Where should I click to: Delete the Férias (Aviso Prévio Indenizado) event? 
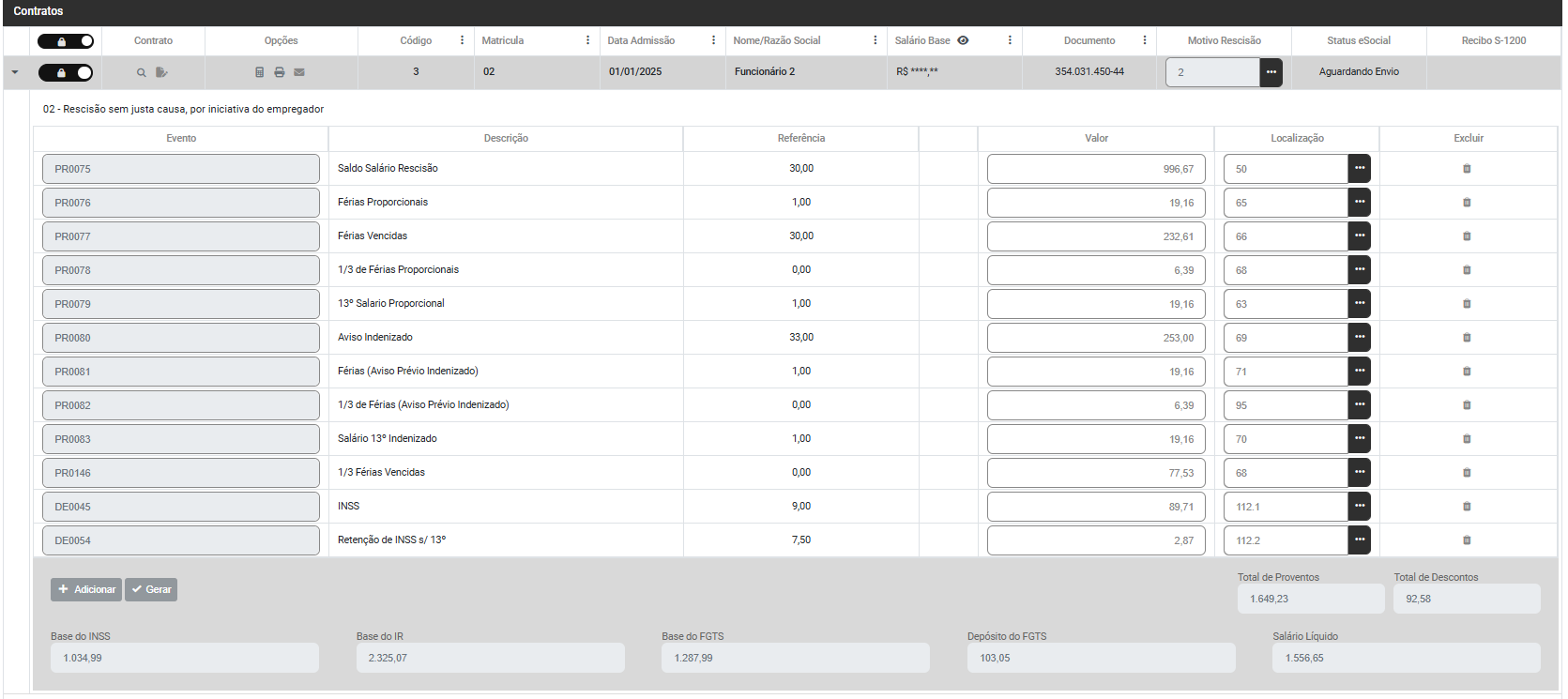tap(1468, 372)
